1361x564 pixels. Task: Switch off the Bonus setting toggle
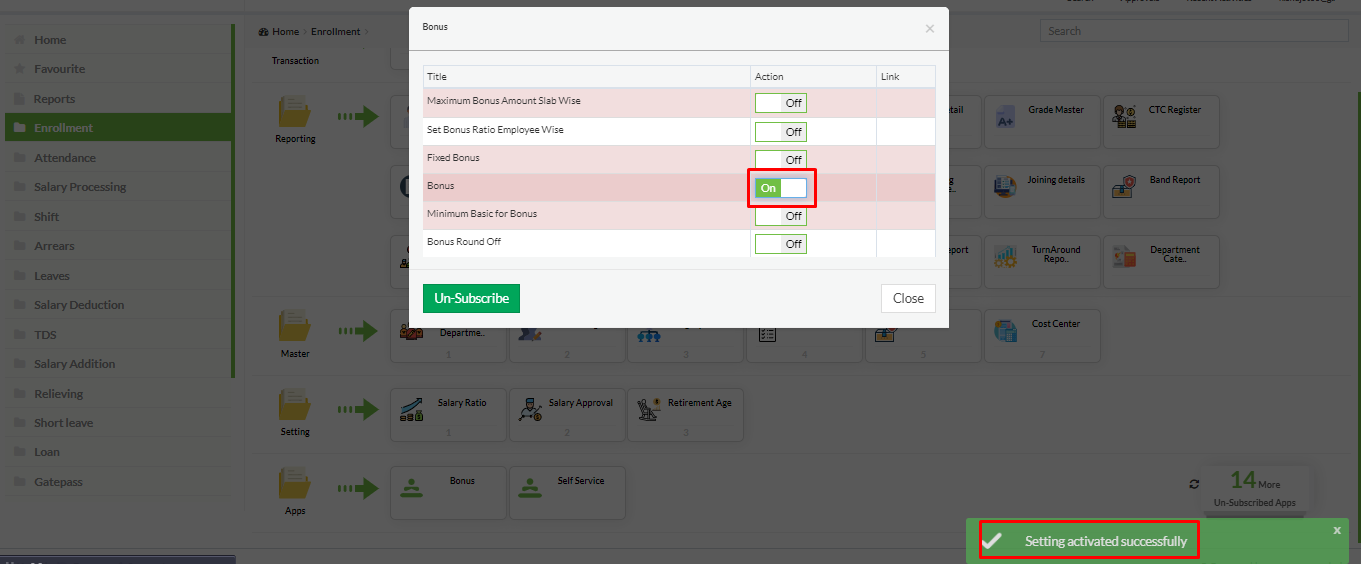781,188
